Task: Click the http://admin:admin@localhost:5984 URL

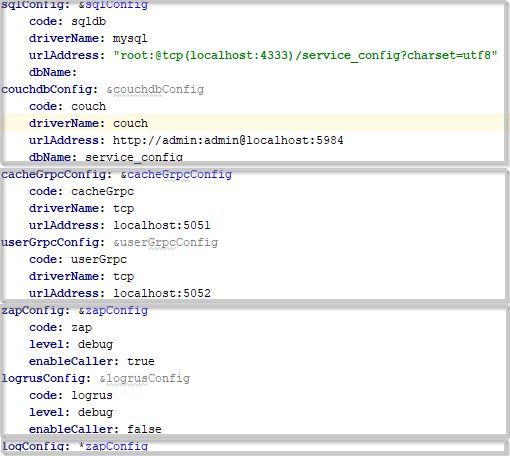Action: pyautogui.click(x=228, y=140)
